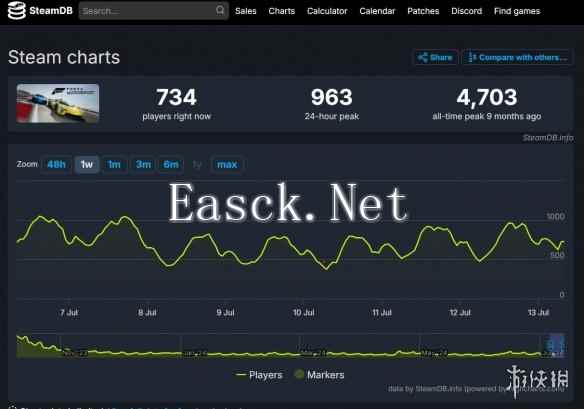
Task: Select the 1w zoom range
Action: 87,164
